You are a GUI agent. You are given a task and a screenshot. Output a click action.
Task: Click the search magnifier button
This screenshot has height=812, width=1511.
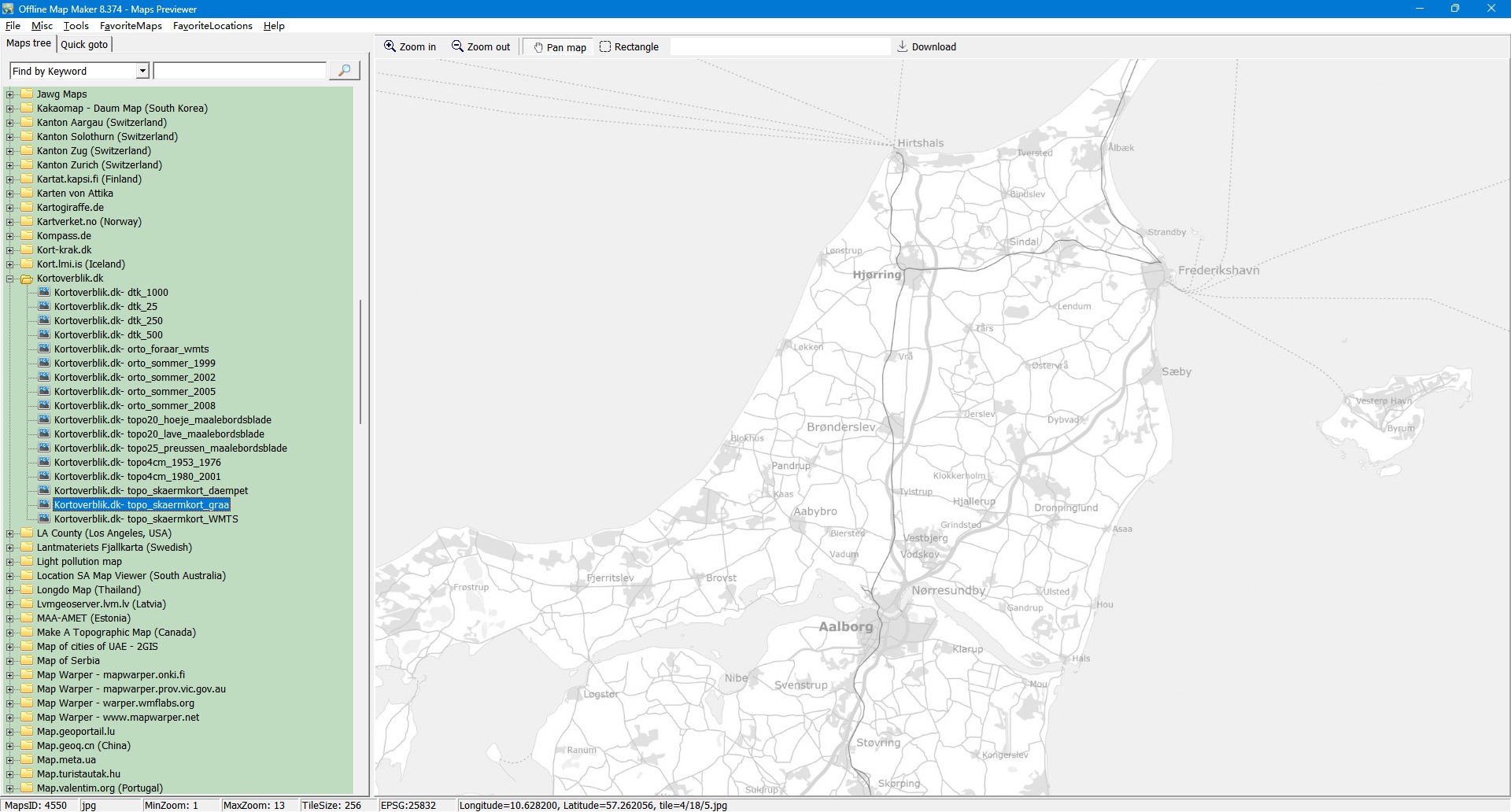click(344, 71)
